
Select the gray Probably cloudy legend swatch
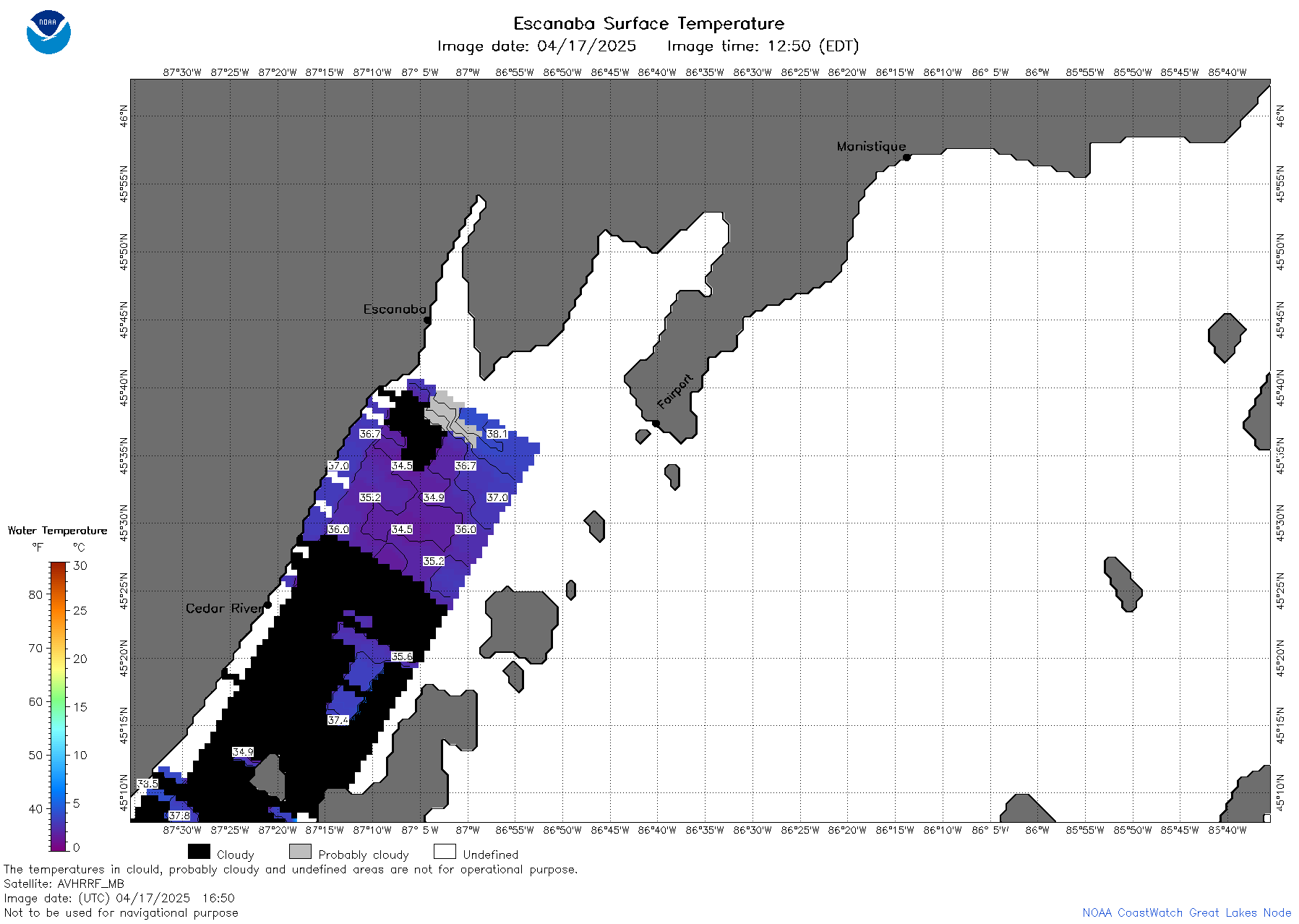tap(300, 852)
